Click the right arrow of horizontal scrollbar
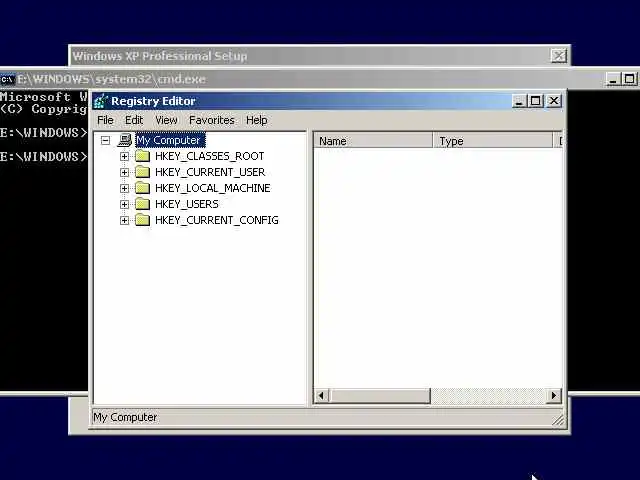 pyautogui.click(x=553, y=396)
